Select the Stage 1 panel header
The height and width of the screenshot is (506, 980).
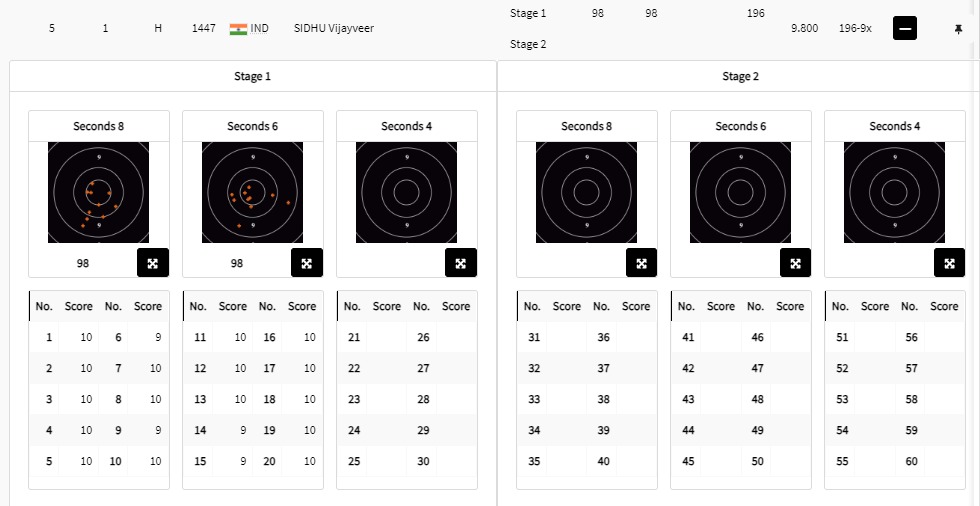tap(253, 77)
